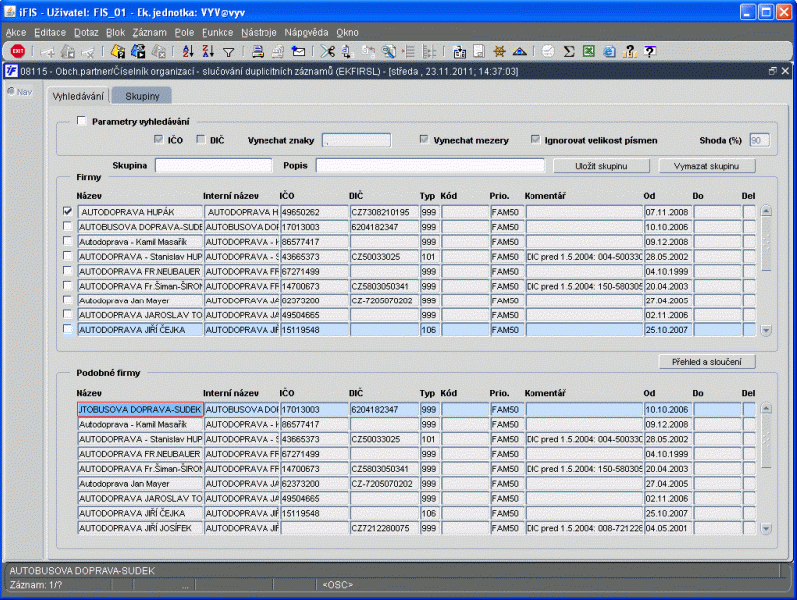Image resolution: width=797 pixels, height=600 pixels.
Task: Open the Dotaz menu
Action: click(x=86, y=33)
